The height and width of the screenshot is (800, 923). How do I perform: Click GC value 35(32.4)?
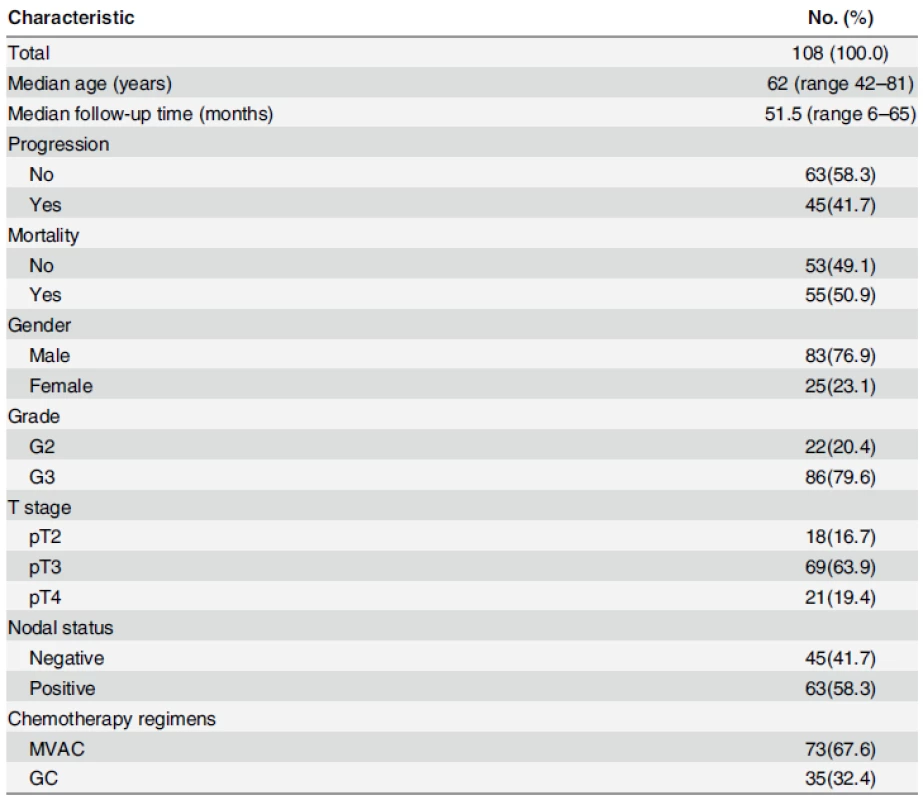840,778
